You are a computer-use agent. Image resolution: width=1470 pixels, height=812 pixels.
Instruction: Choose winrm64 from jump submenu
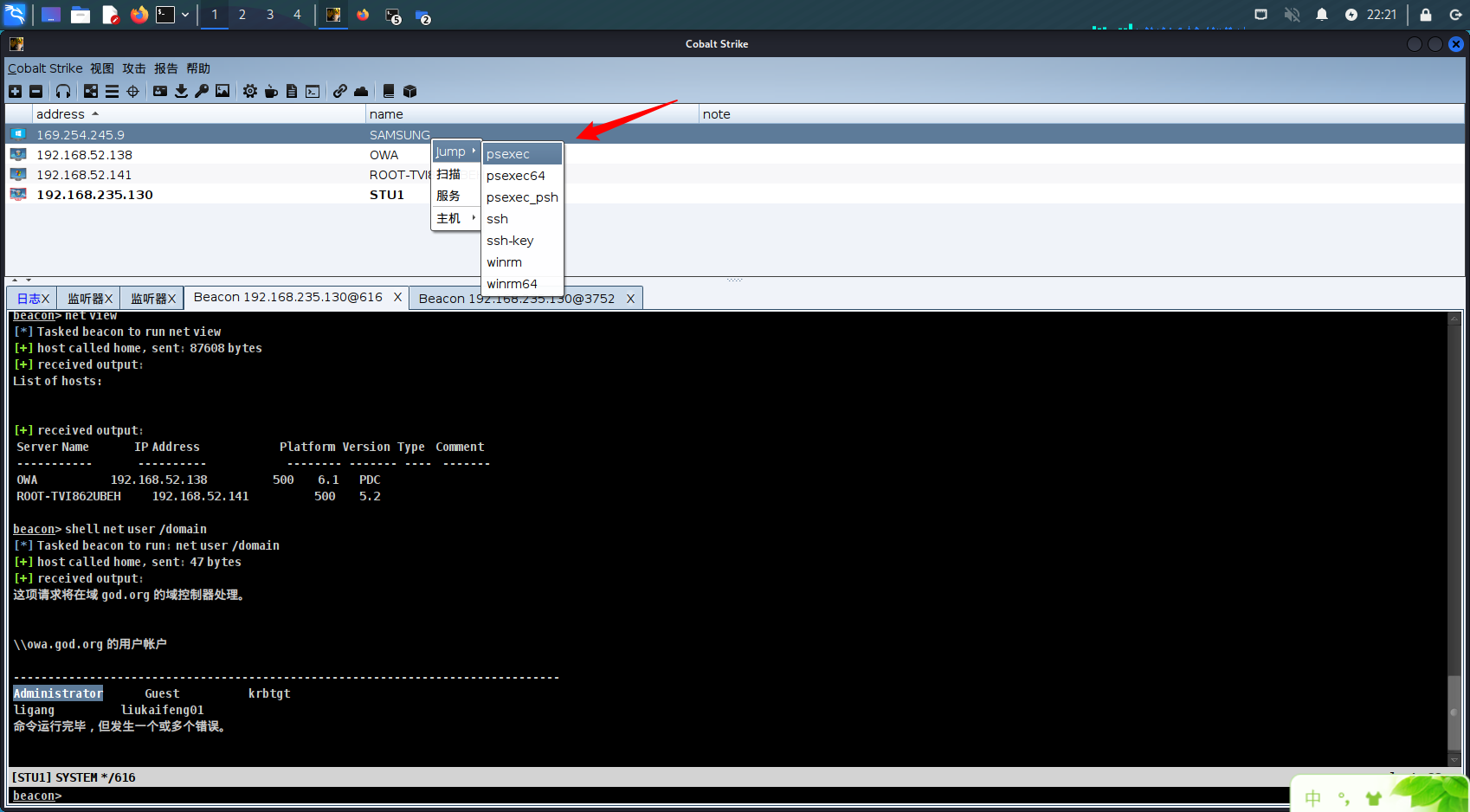pos(522,284)
